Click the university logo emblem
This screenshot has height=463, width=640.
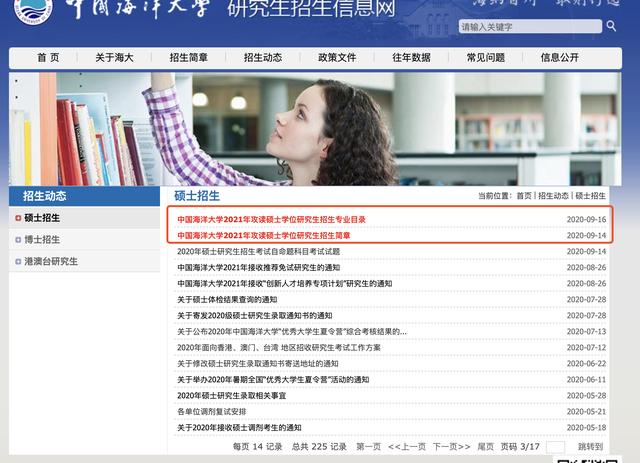pyautogui.click(x=33, y=9)
